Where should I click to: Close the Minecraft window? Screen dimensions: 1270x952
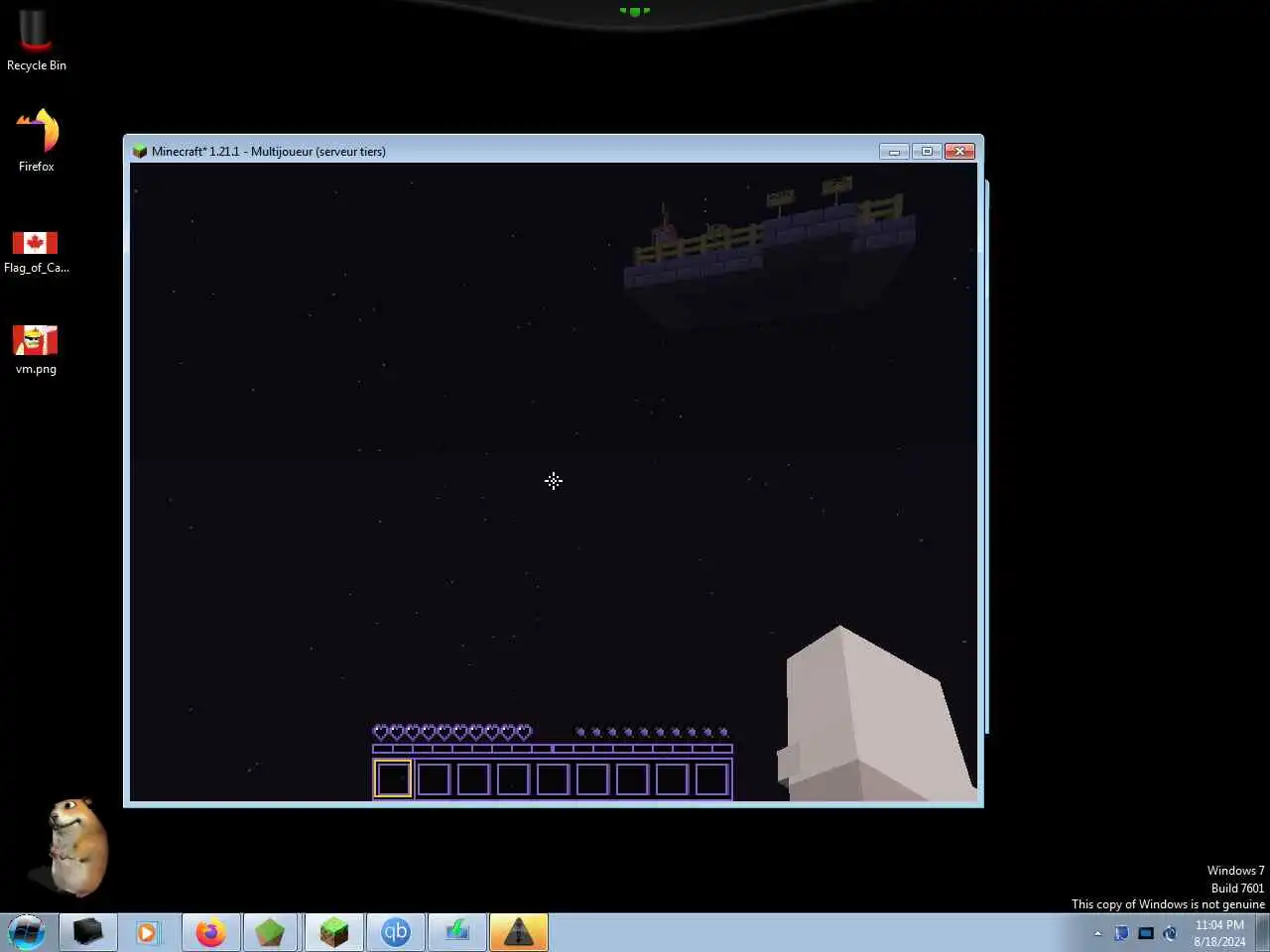tap(959, 152)
